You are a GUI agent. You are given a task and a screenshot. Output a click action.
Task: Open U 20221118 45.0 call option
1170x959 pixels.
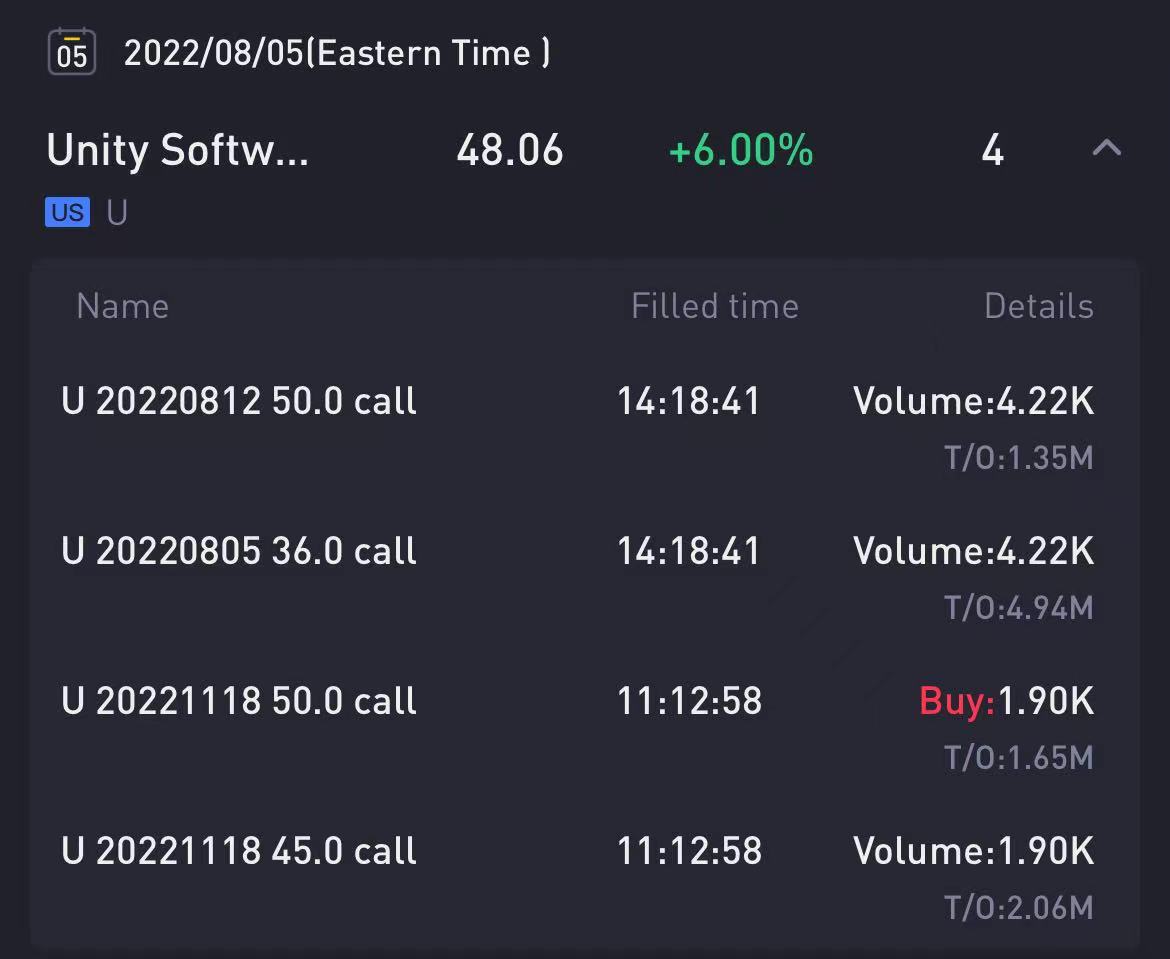239,851
